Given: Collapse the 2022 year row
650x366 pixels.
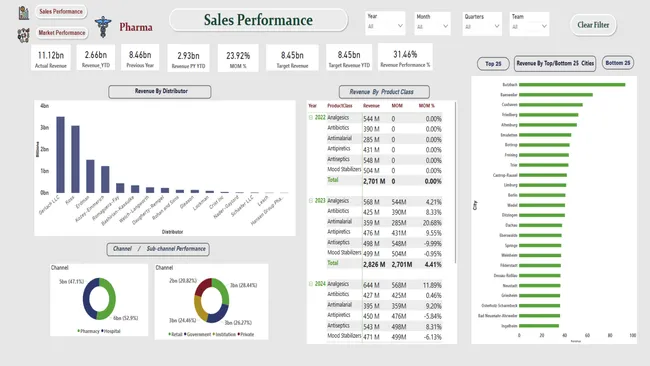Looking at the screenshot, I should (310, 118).
